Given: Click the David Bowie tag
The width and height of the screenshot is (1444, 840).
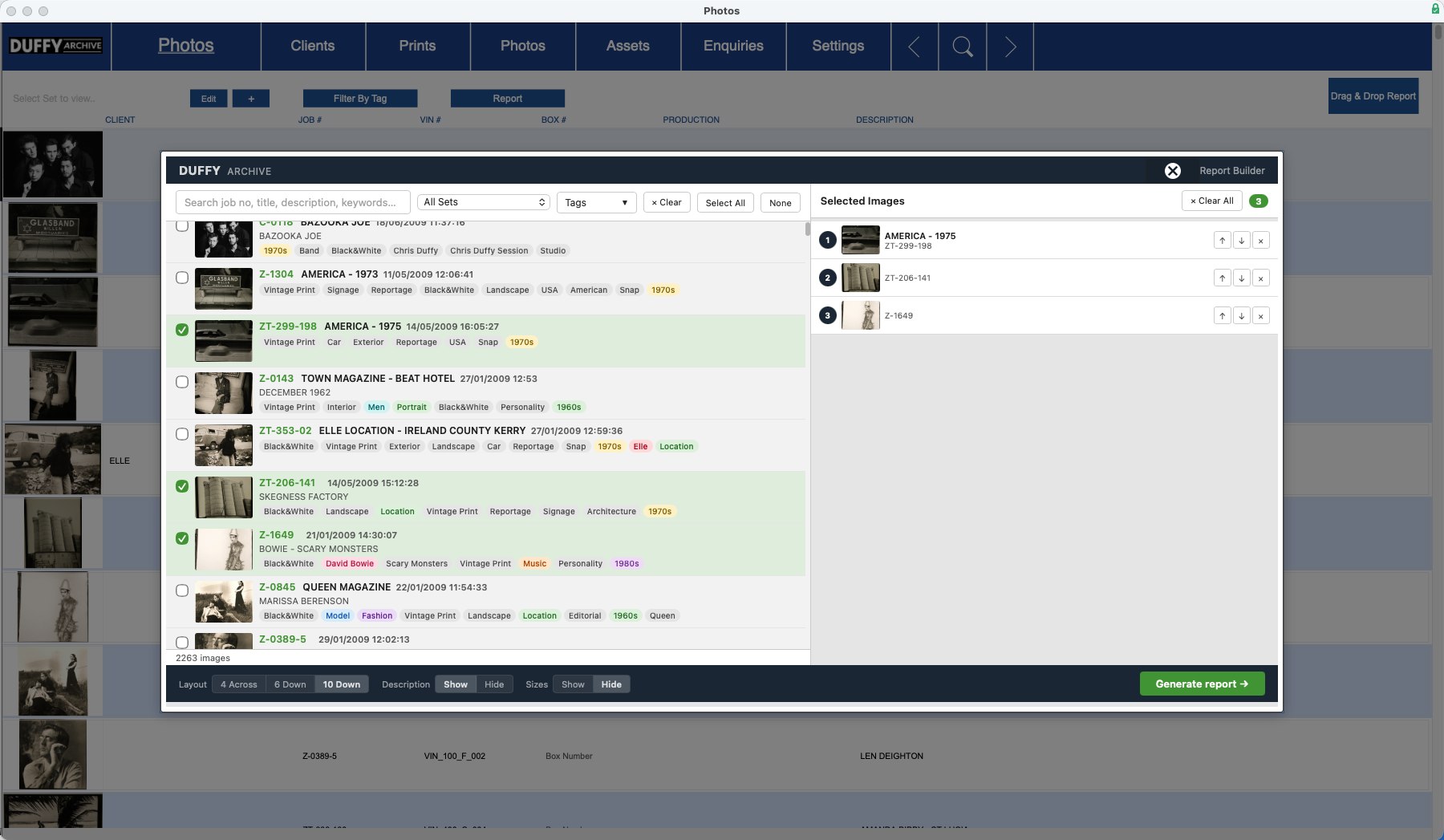Looking at the screenshot, I should pos(350,563).
